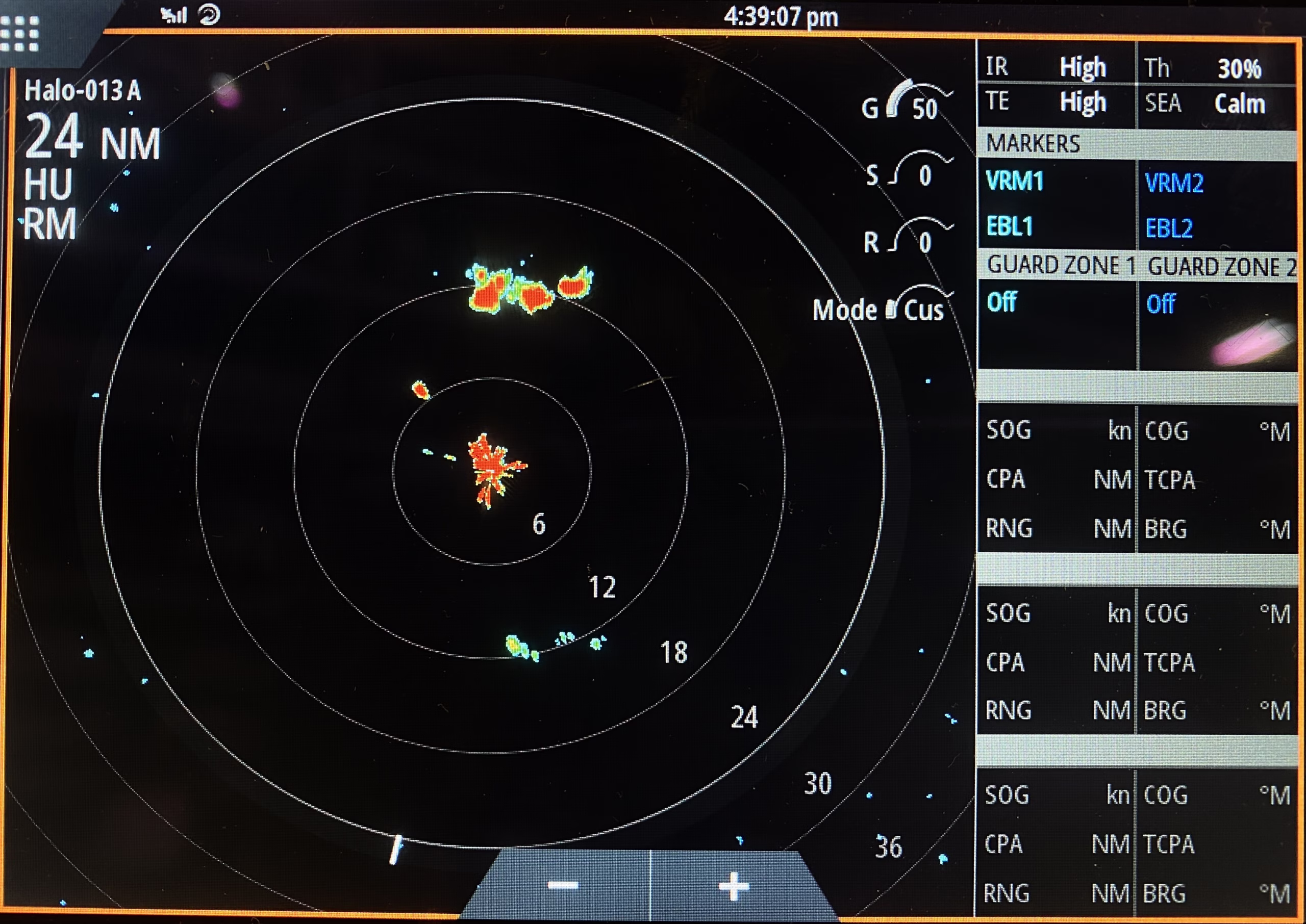The width and height of the screenshot is (1306, 924).
Task: Select COG in the bottom target panel
Action: (x=1166, y=795)
